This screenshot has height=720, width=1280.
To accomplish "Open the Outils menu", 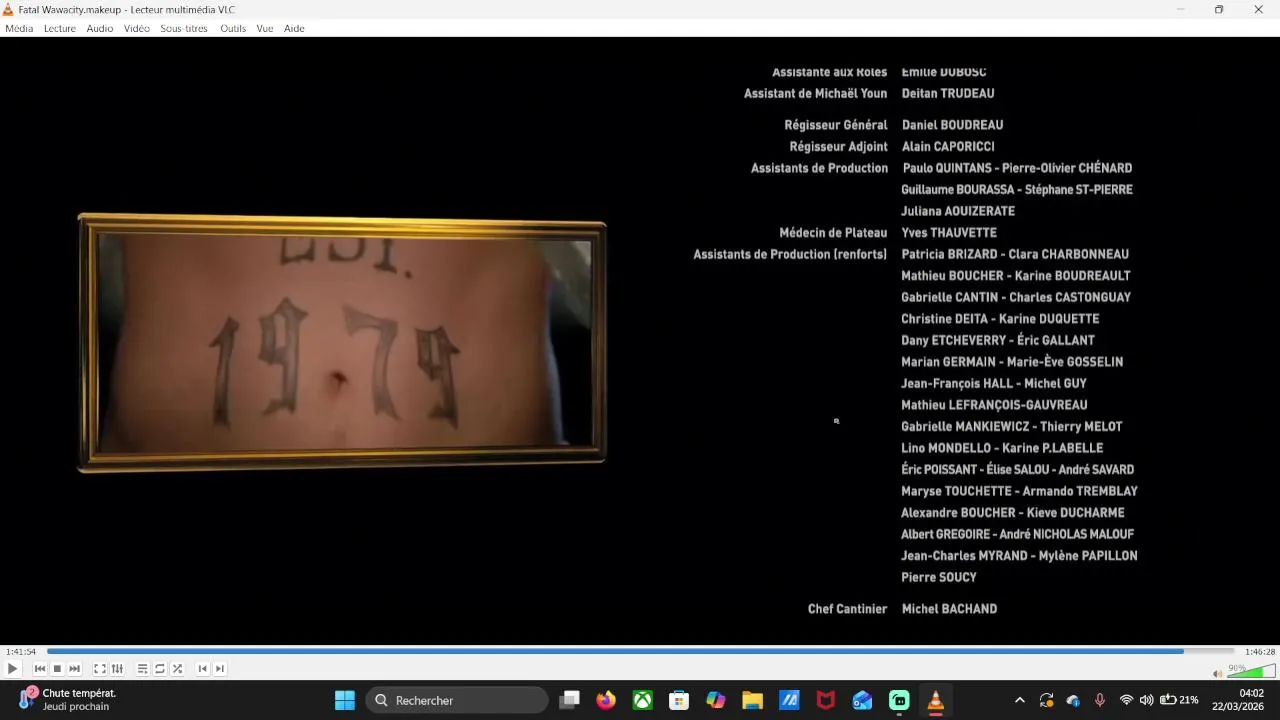I will (x=233, y=28).
